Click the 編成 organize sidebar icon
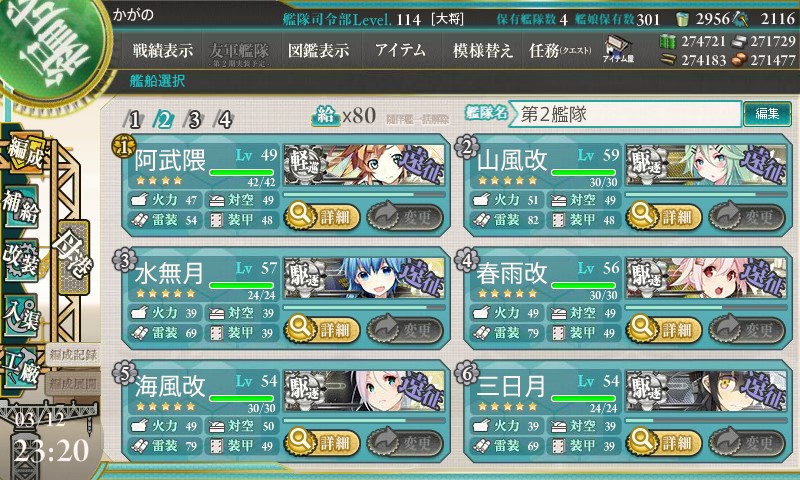The width and height of the screenshot is (800, 480). [26, 154]
